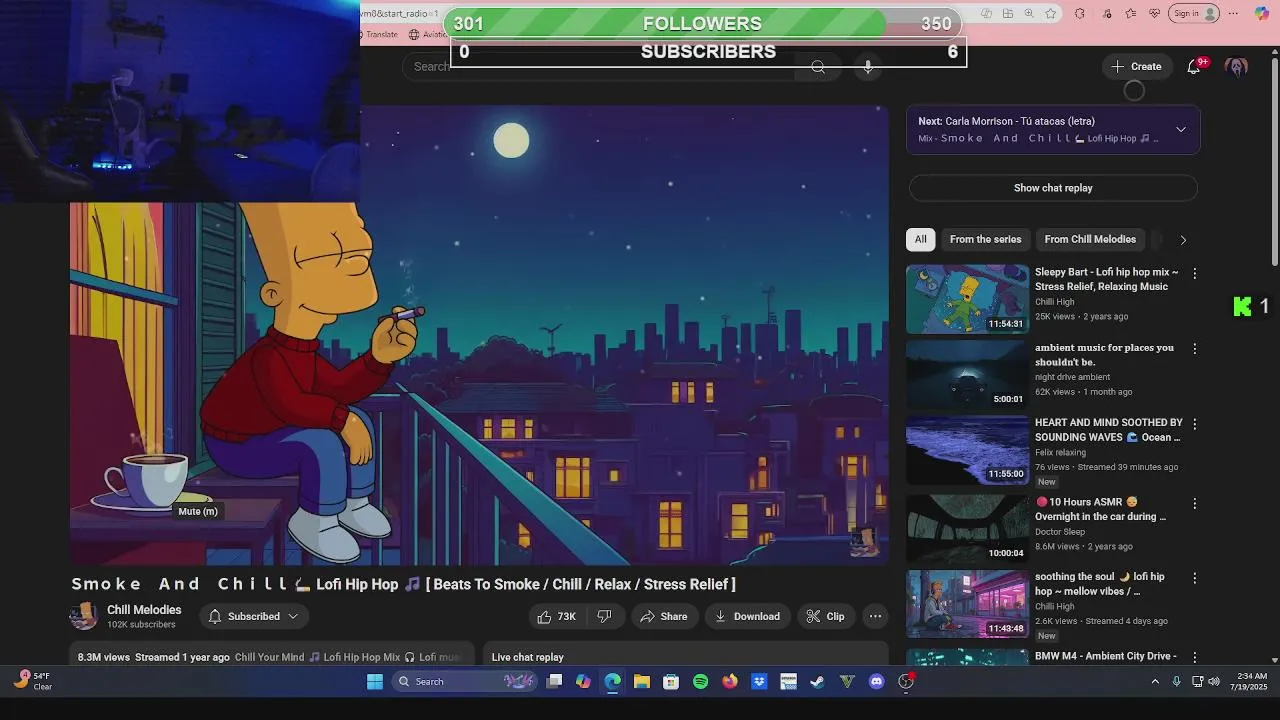
Task: Open Edge extensions puzzle icon
Action: pos(1079,13)
